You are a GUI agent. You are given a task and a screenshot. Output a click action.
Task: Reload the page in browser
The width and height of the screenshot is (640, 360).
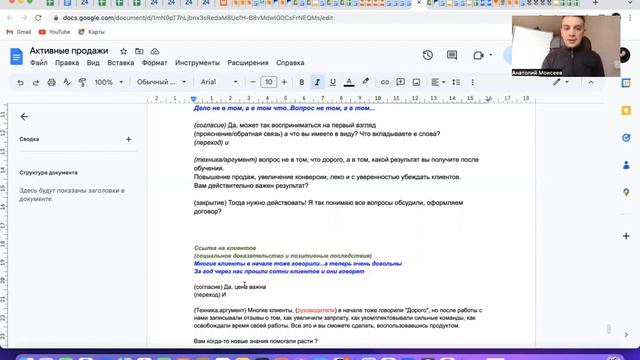(38, 18)
